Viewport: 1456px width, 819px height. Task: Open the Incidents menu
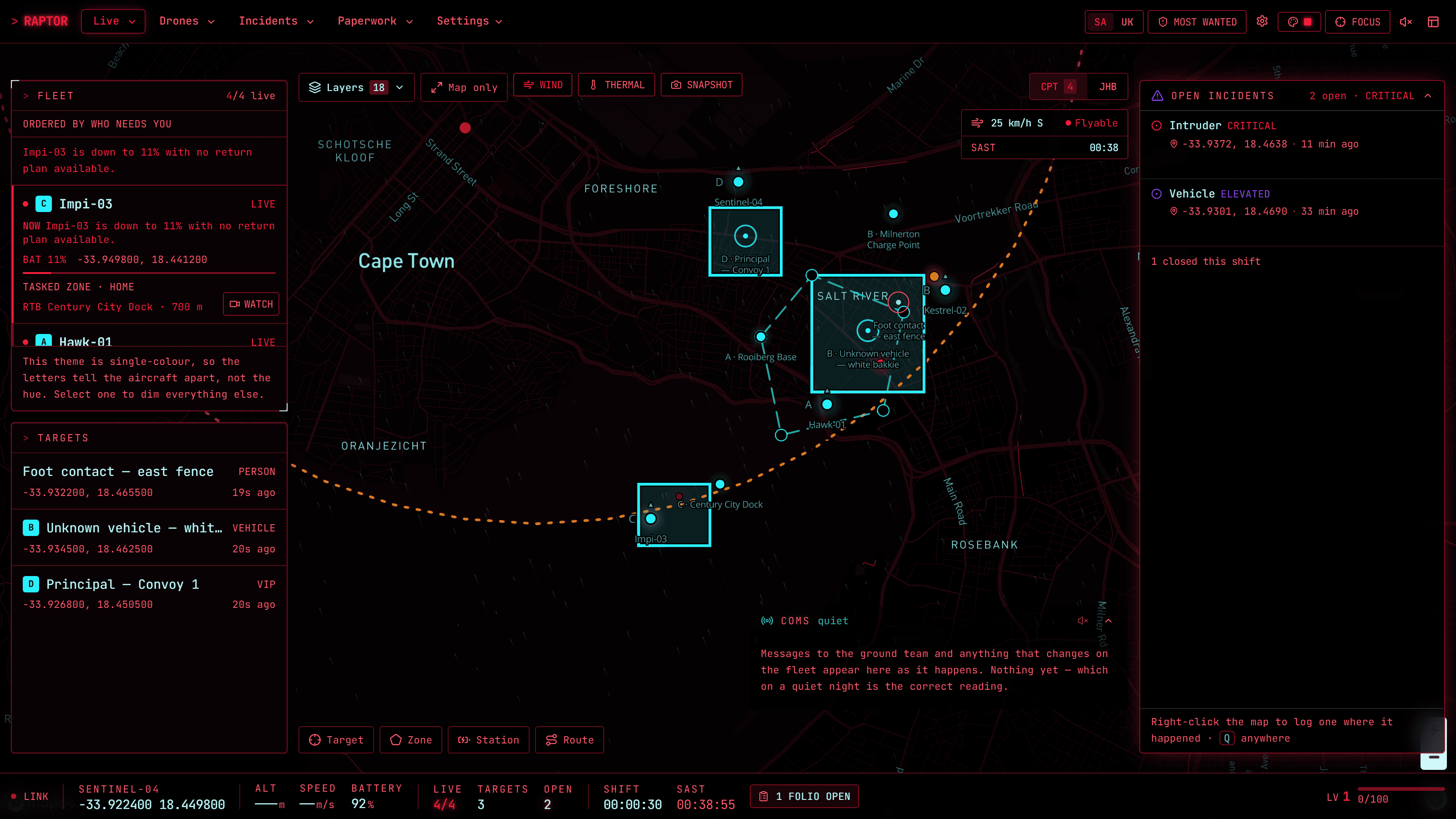click(276, 21)
